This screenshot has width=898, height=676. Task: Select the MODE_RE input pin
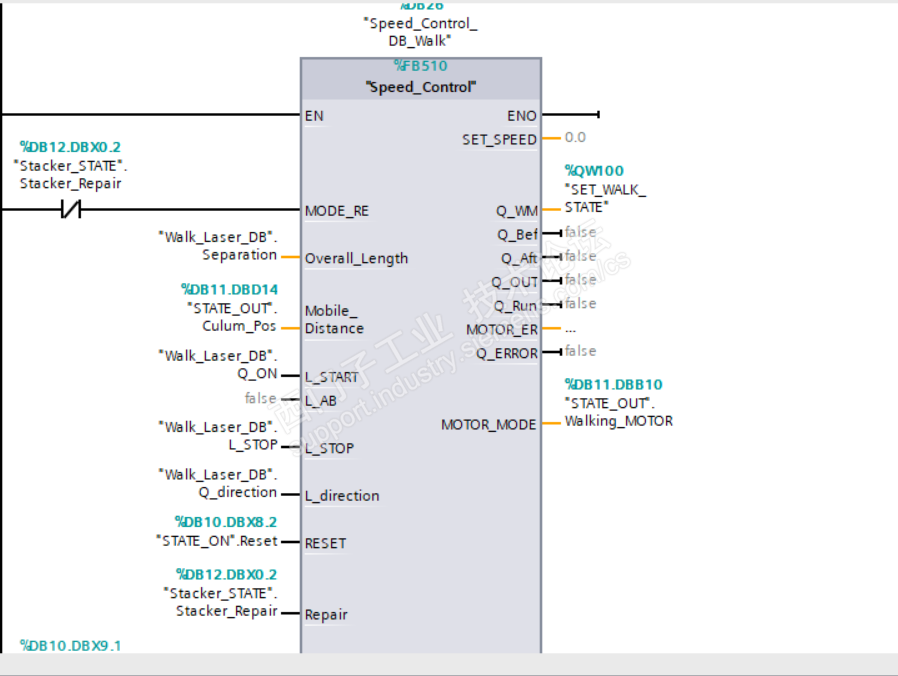point(337,211)
